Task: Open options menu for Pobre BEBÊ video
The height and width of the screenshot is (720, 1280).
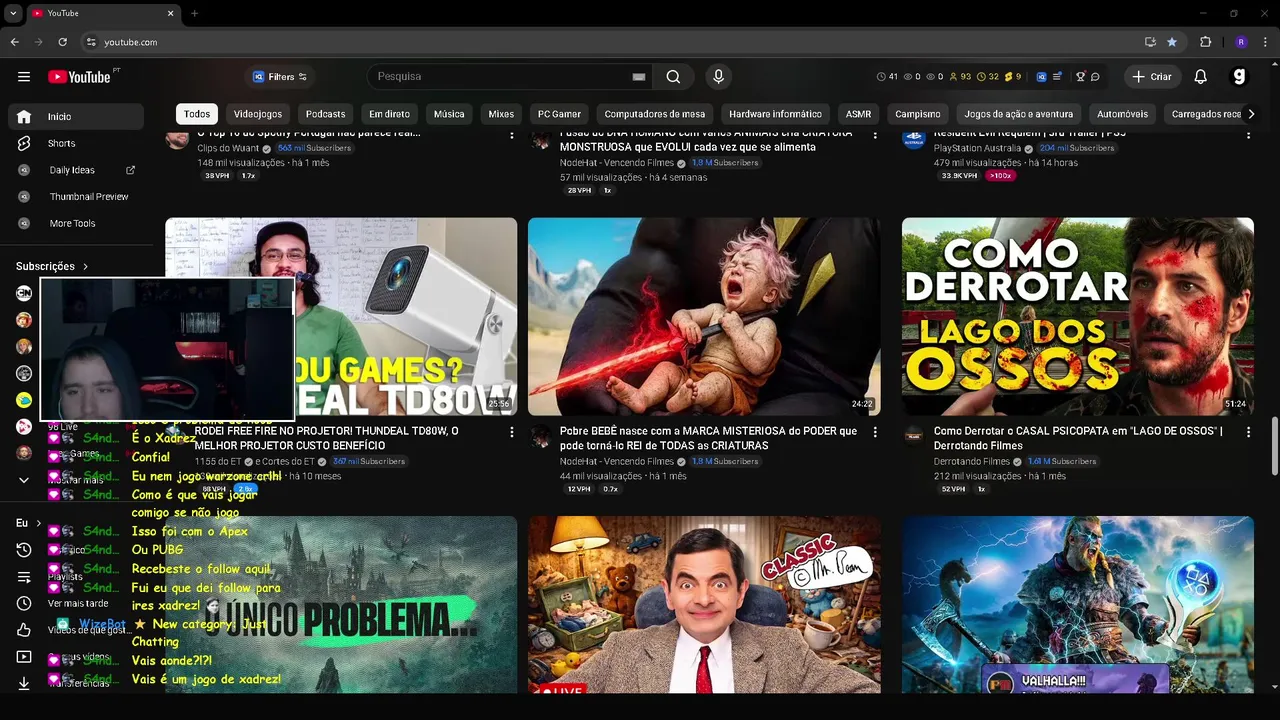Action: point(875,432)
